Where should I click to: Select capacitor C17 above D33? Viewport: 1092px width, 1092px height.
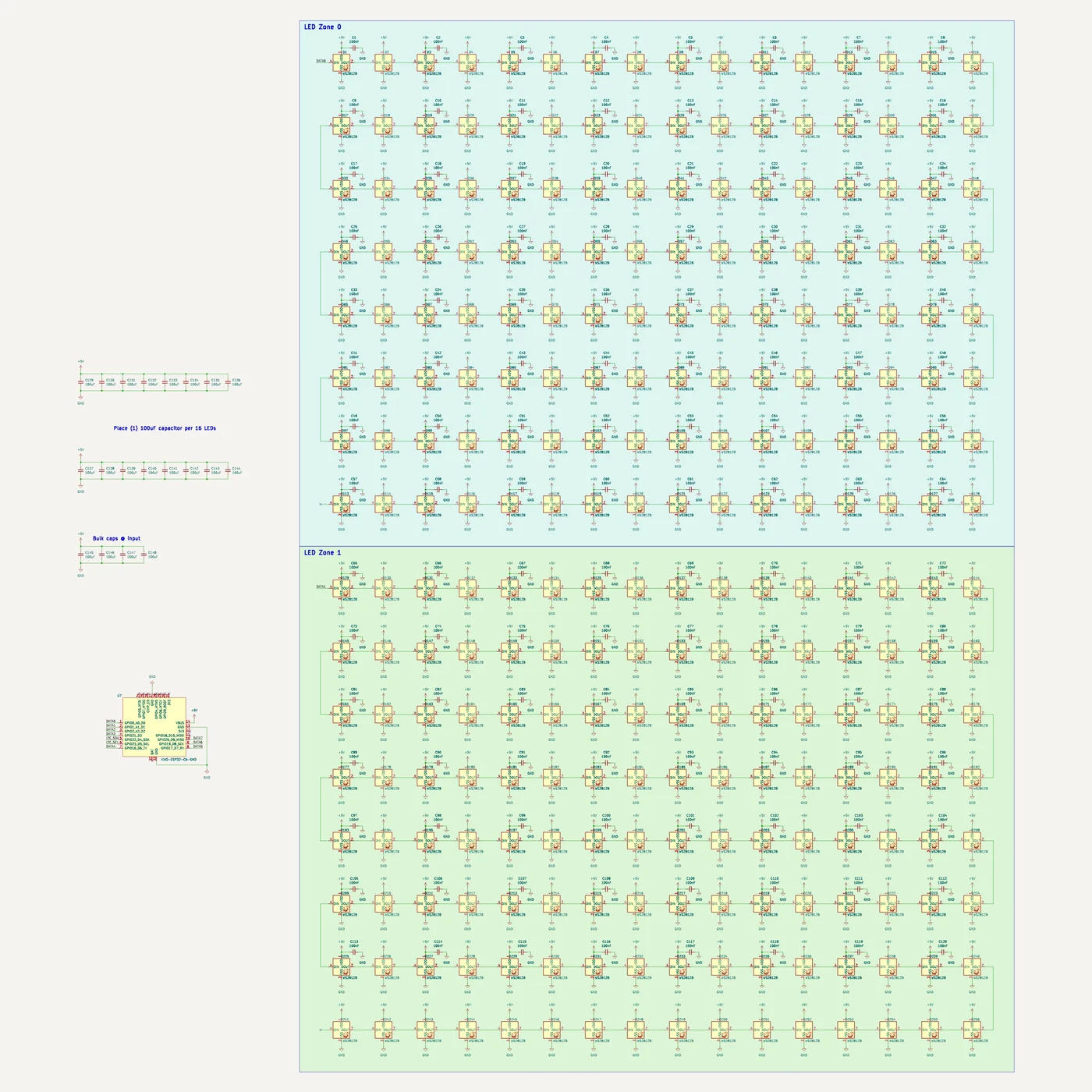(355, 174)
